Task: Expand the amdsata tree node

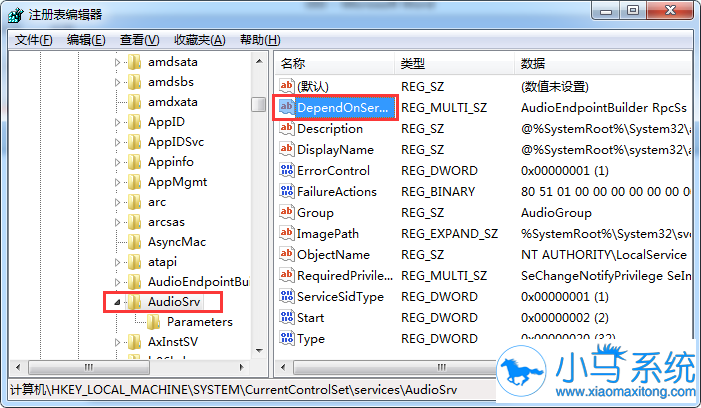Action: [x=117, y=63]
